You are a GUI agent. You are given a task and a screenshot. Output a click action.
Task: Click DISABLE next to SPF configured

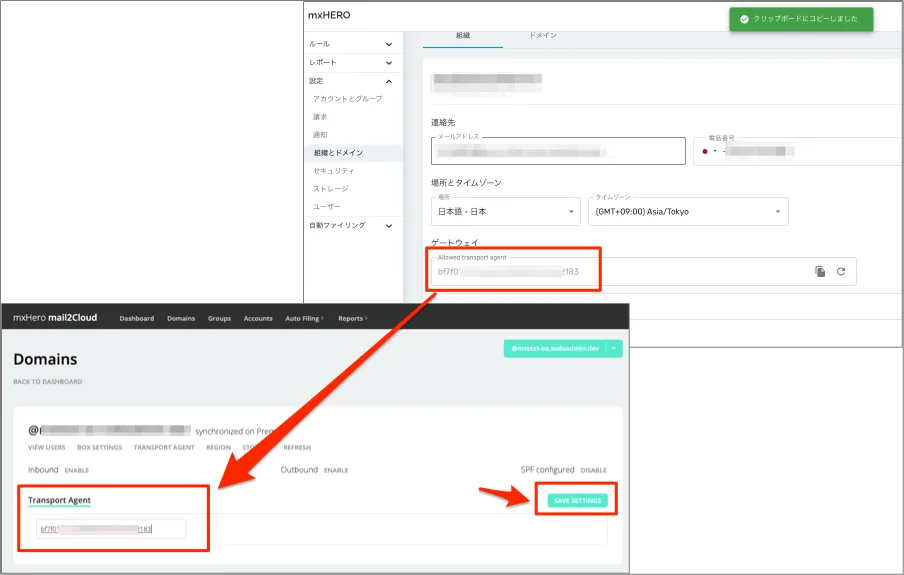pyautogui.click(x=594, y=471)
